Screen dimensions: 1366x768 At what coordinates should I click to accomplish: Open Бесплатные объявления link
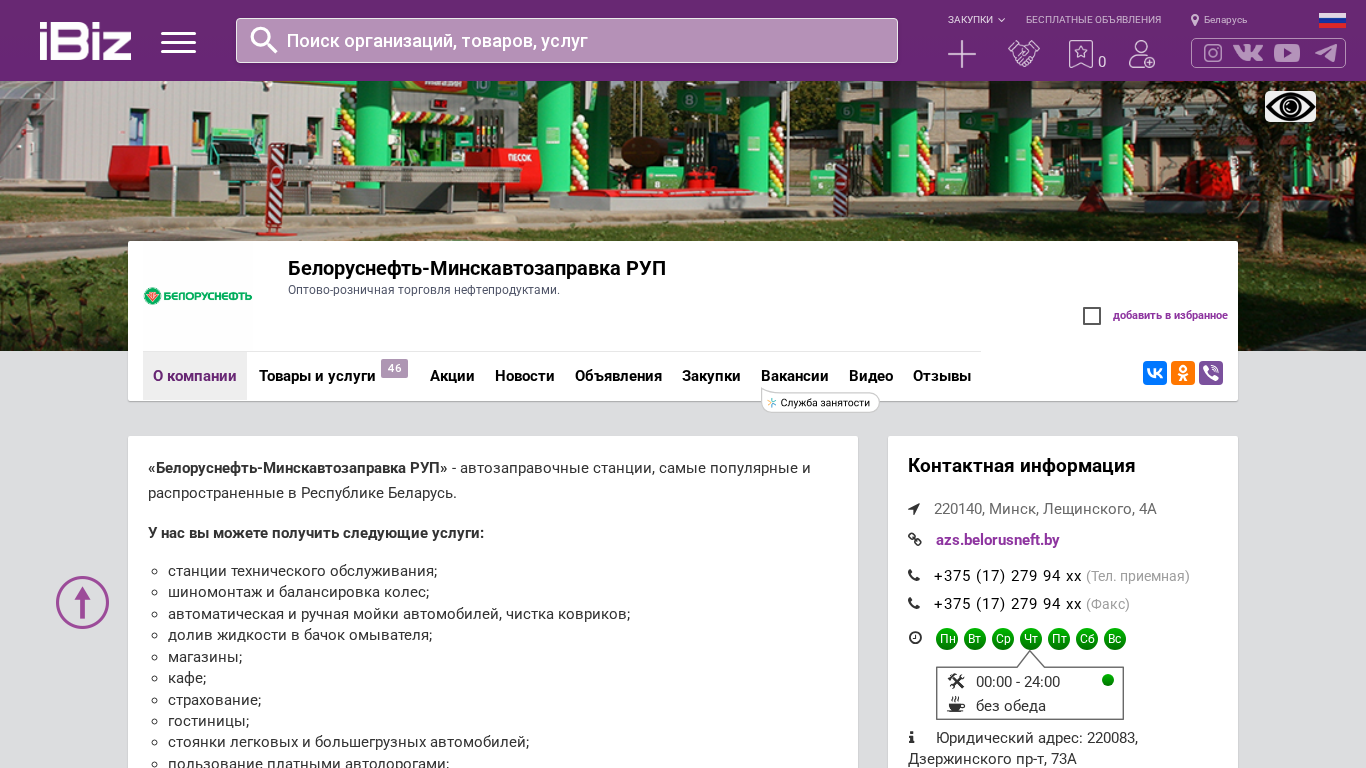[1093, 20]
